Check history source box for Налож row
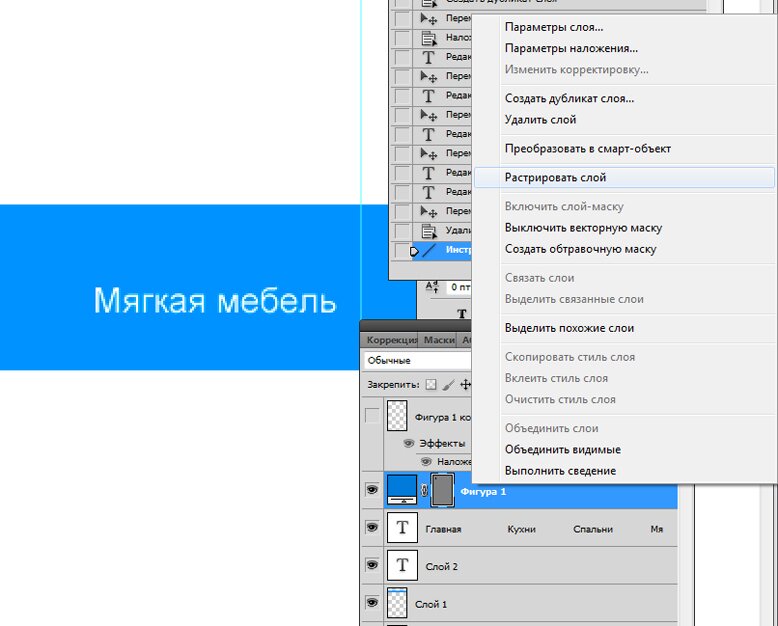The height and width of the screenshot is (626, 778). pos(402,38)
